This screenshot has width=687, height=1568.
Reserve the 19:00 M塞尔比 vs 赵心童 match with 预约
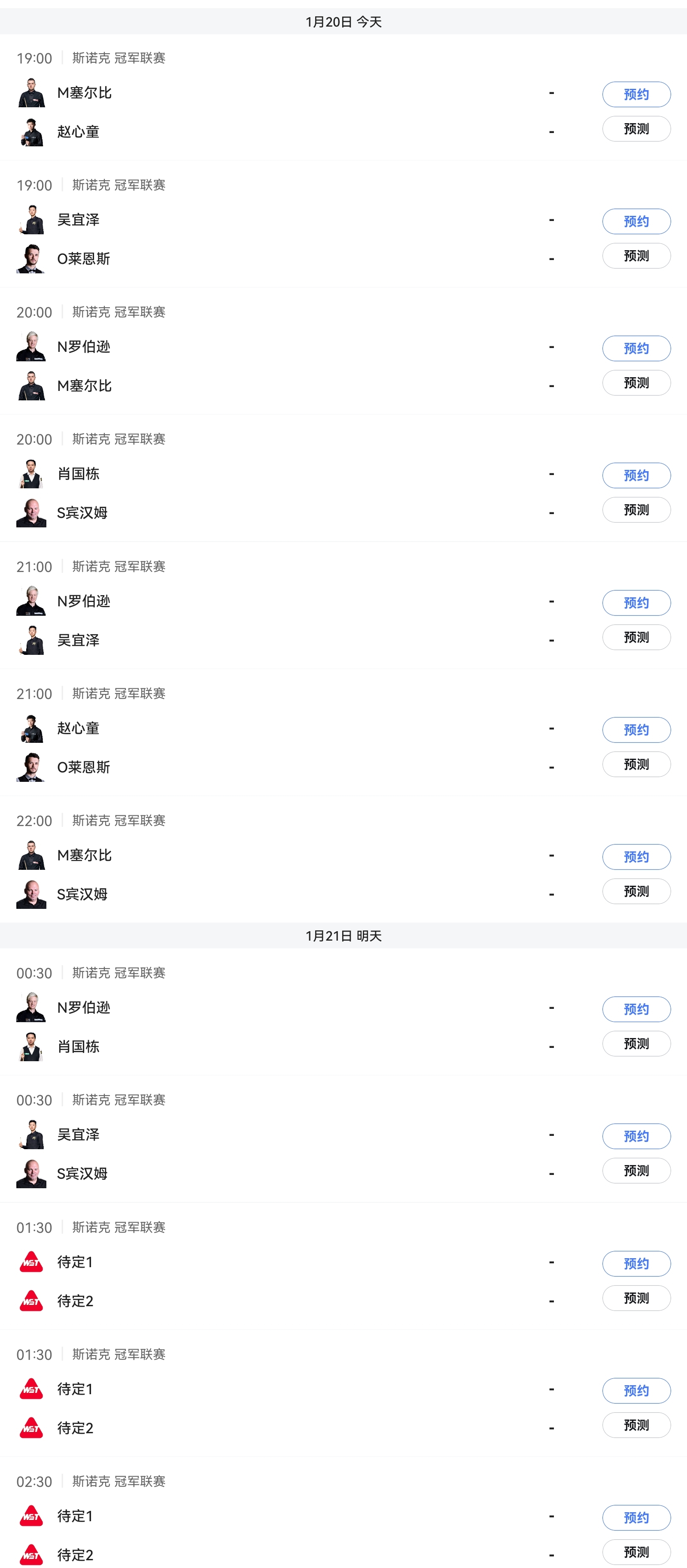tap(636, 94)
